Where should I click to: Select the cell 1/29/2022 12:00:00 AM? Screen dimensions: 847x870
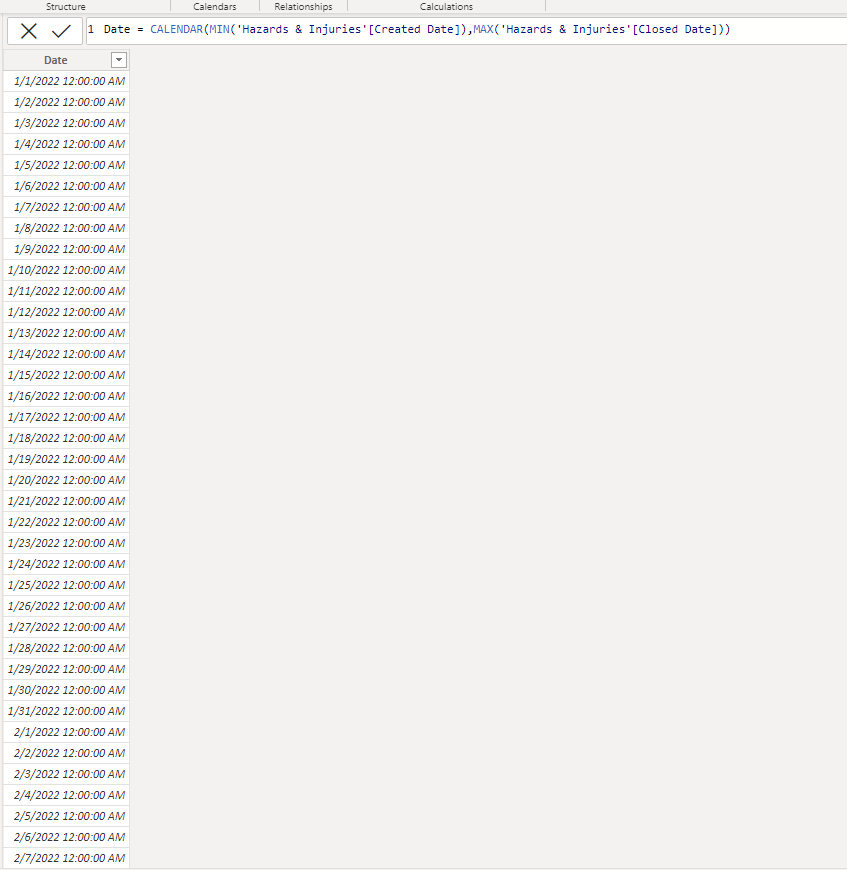pyautogui.click(x=66, y=669)
